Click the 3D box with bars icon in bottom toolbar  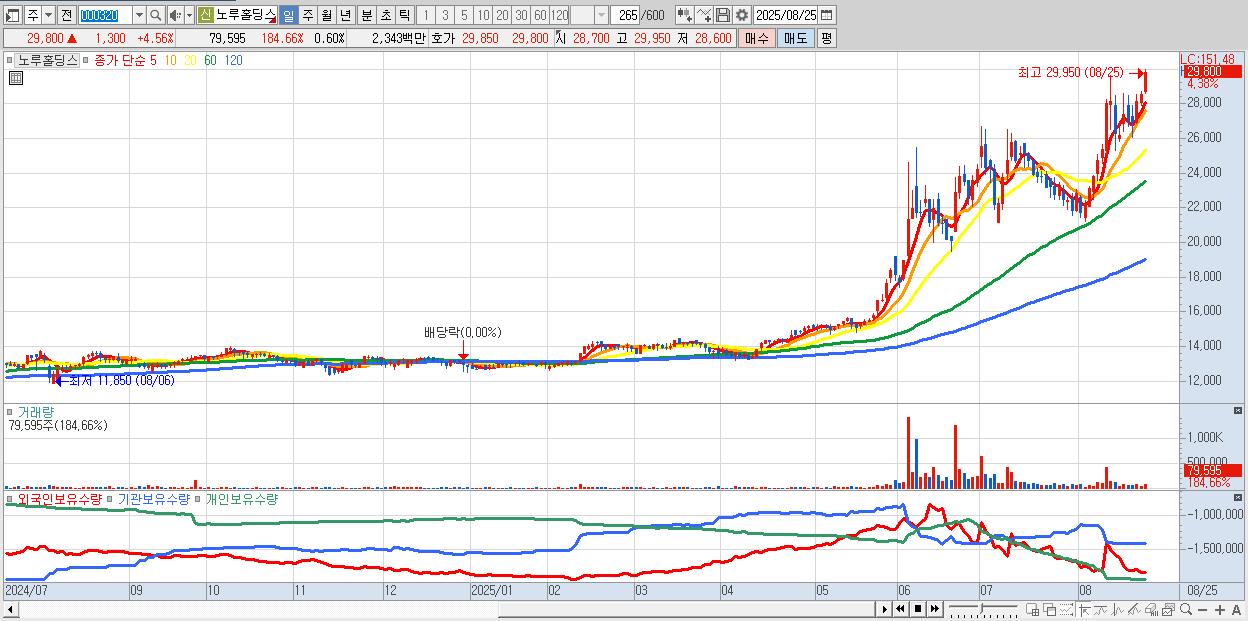click(x=1151, y=609)
